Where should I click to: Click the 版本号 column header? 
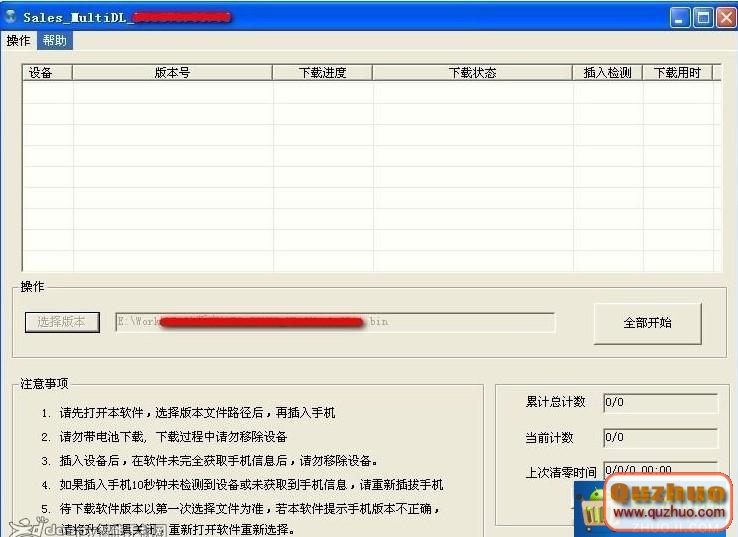[172, 72]
